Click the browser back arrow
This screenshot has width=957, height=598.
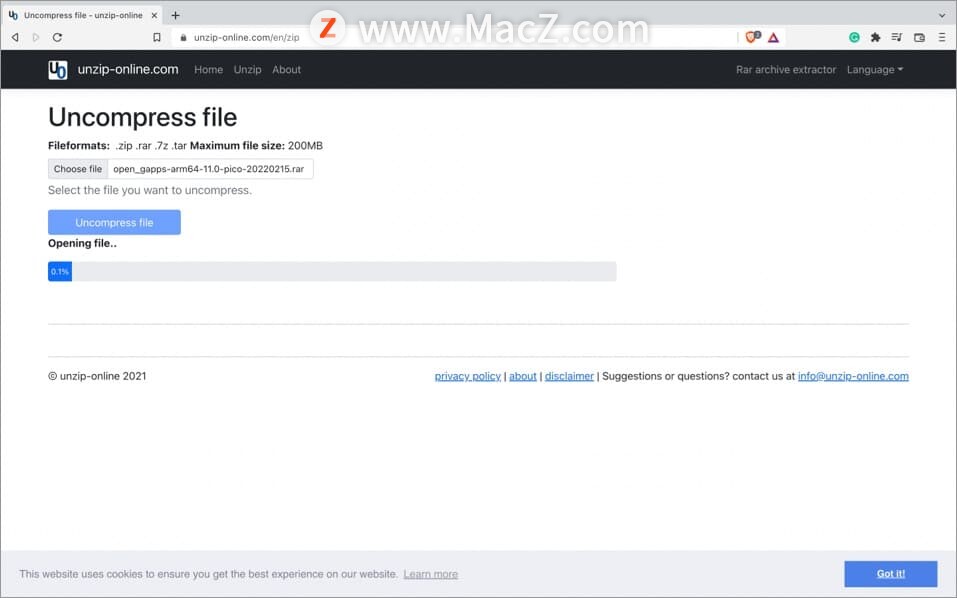point(15,37)
